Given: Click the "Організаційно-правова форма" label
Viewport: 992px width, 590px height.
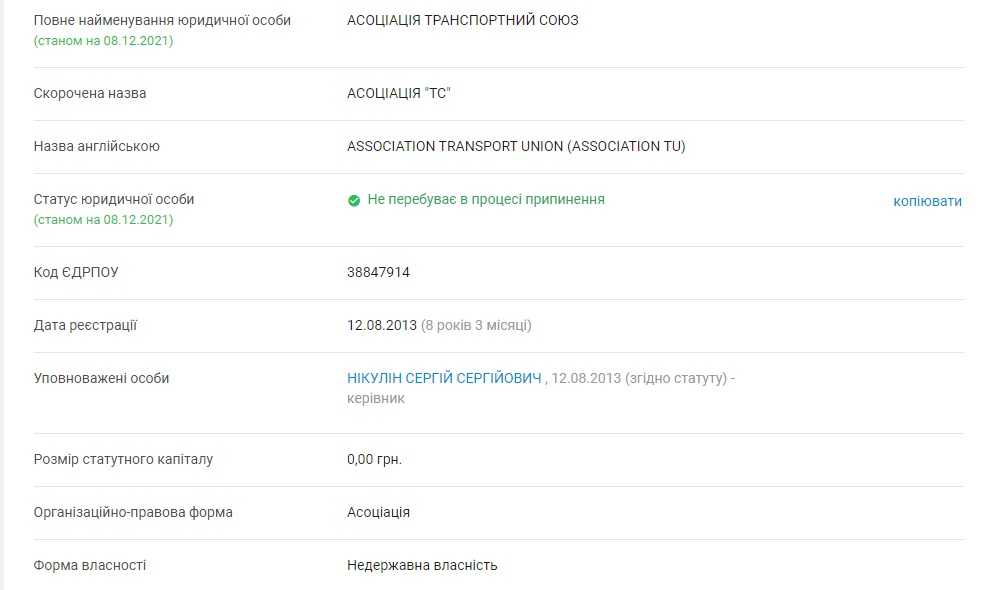Looking at the screenshot, I should (133, 512).
